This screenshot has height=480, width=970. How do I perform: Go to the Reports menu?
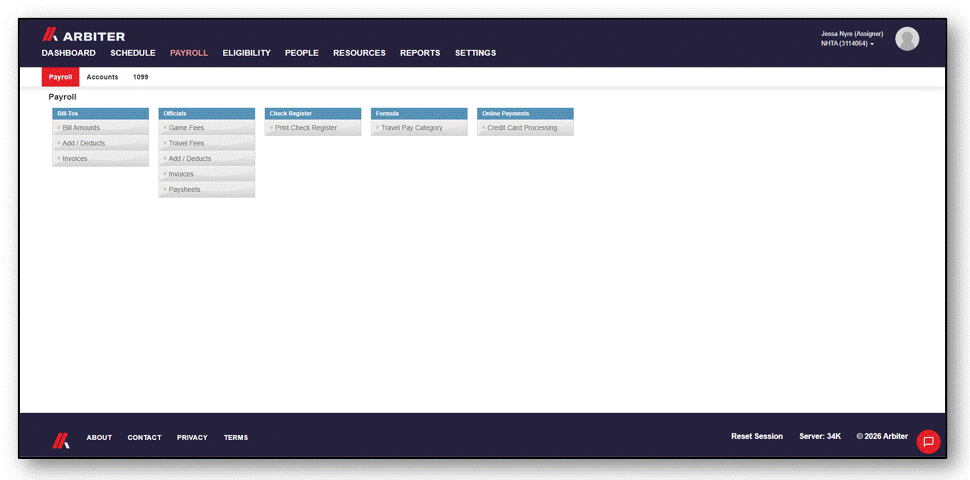[x=420, y=53]
